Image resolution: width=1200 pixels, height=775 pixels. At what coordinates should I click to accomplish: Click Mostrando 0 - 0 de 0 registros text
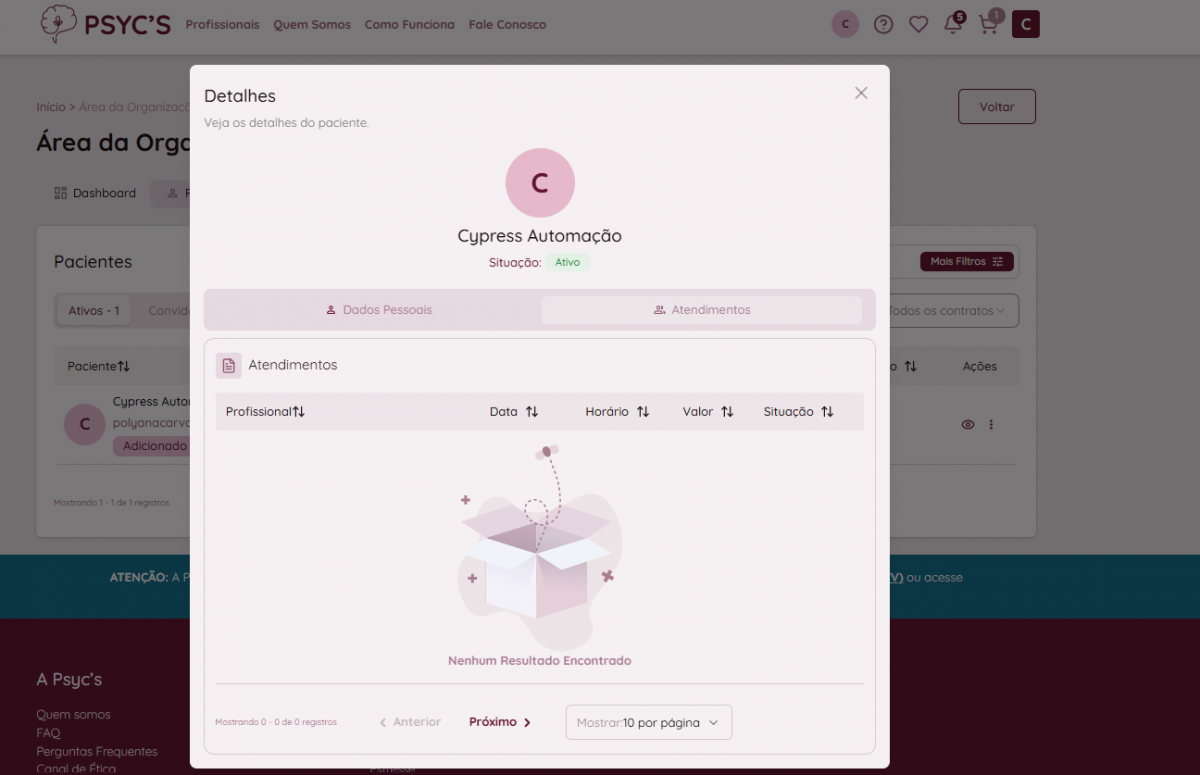point(276,722)
